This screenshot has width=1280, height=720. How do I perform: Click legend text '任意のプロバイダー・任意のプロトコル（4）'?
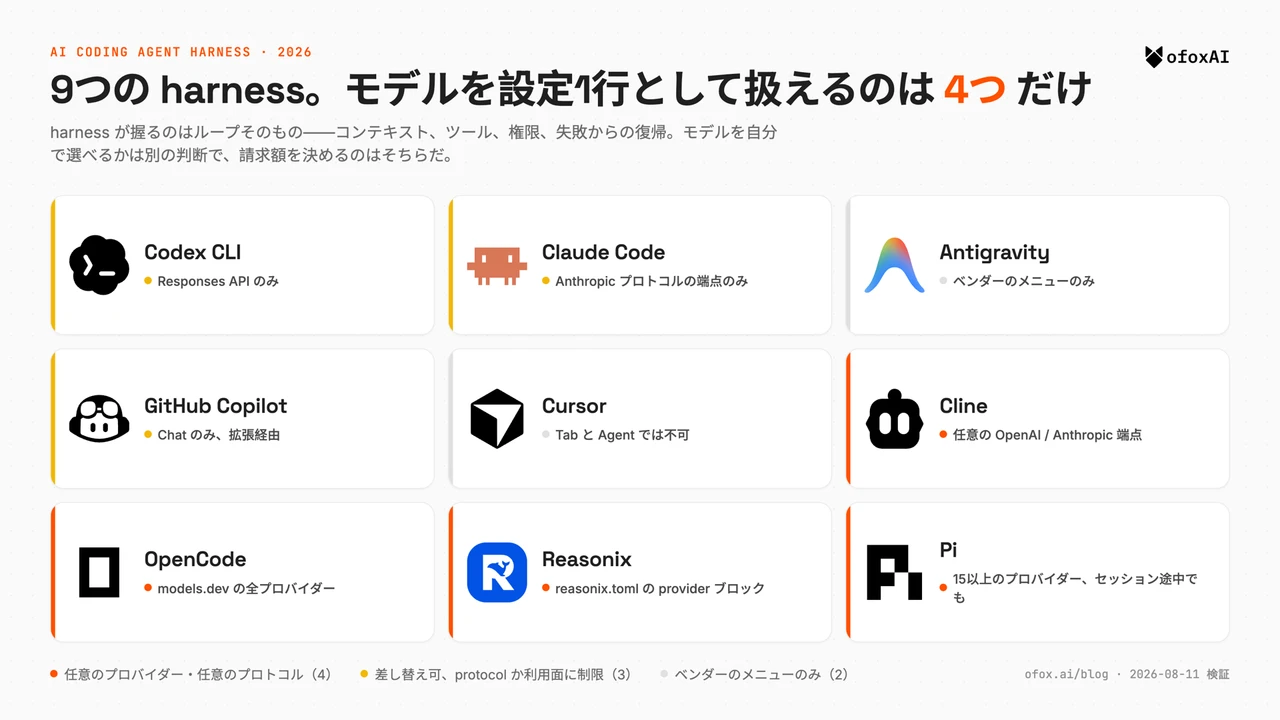point(197,674)
